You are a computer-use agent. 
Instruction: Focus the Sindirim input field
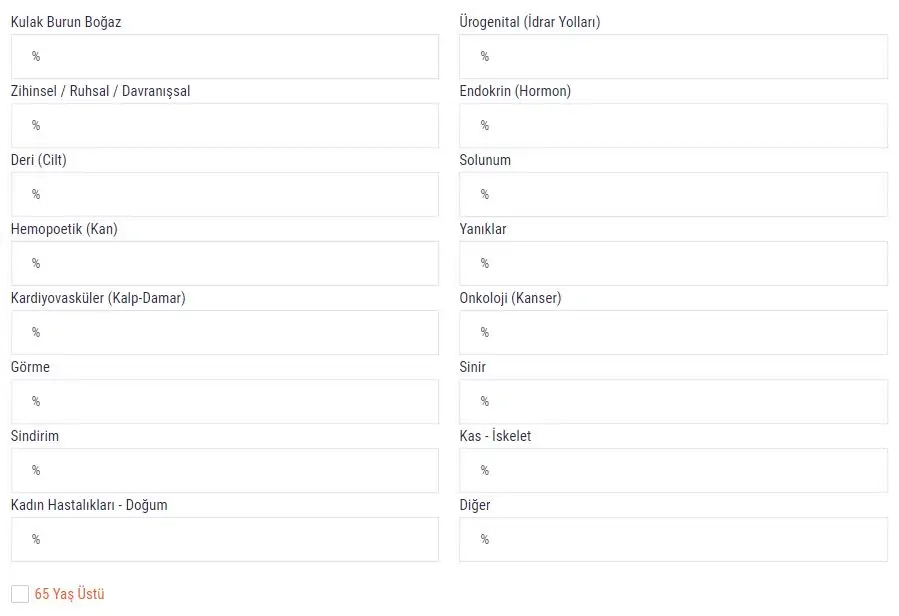[224, 470]
